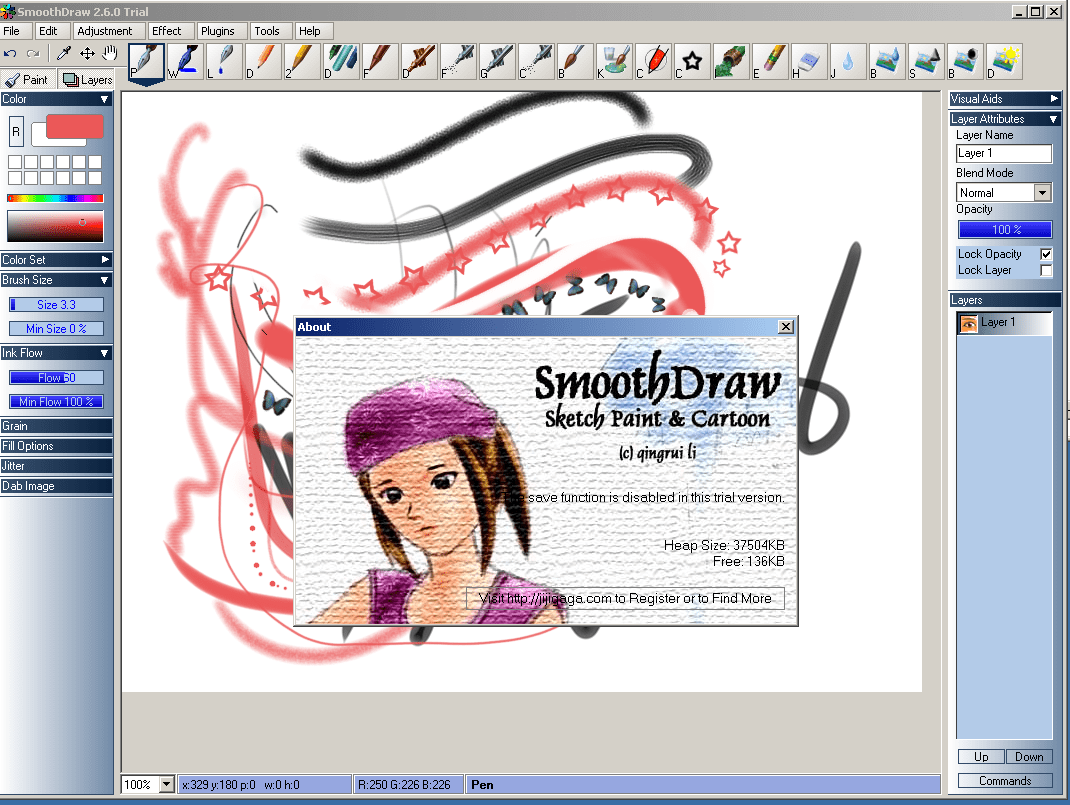1070x805 pixels.
Task: Select the yellow pencil tool labeled 2
Action: [x=302, y=62]
